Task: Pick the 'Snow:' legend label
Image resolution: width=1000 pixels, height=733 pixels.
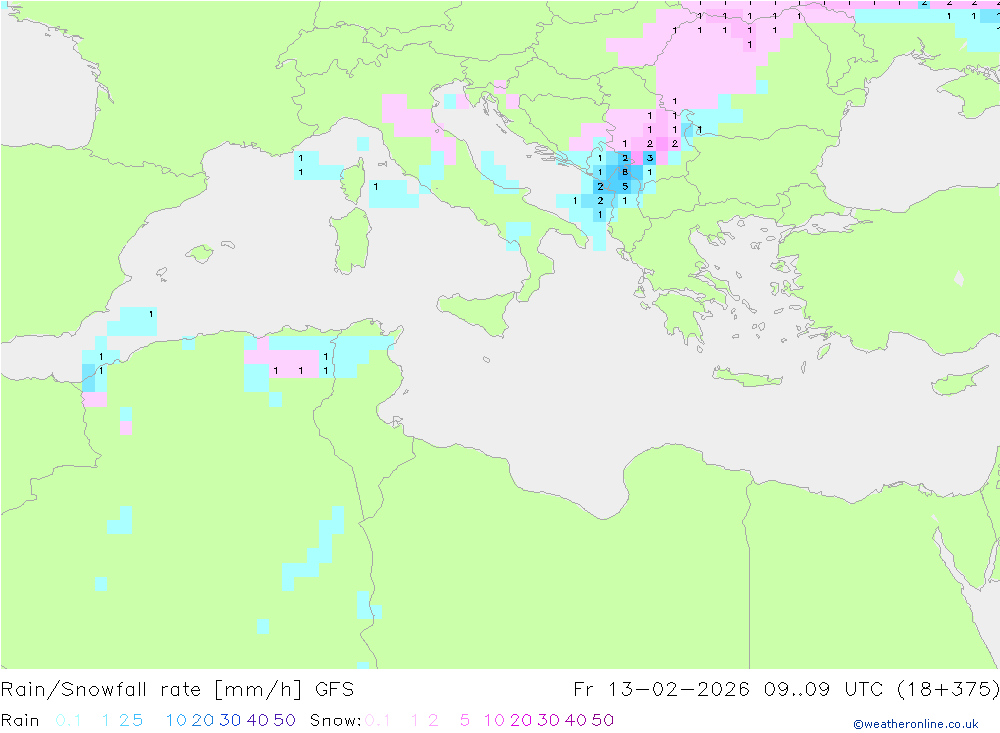Action: [x=335, y=720]
